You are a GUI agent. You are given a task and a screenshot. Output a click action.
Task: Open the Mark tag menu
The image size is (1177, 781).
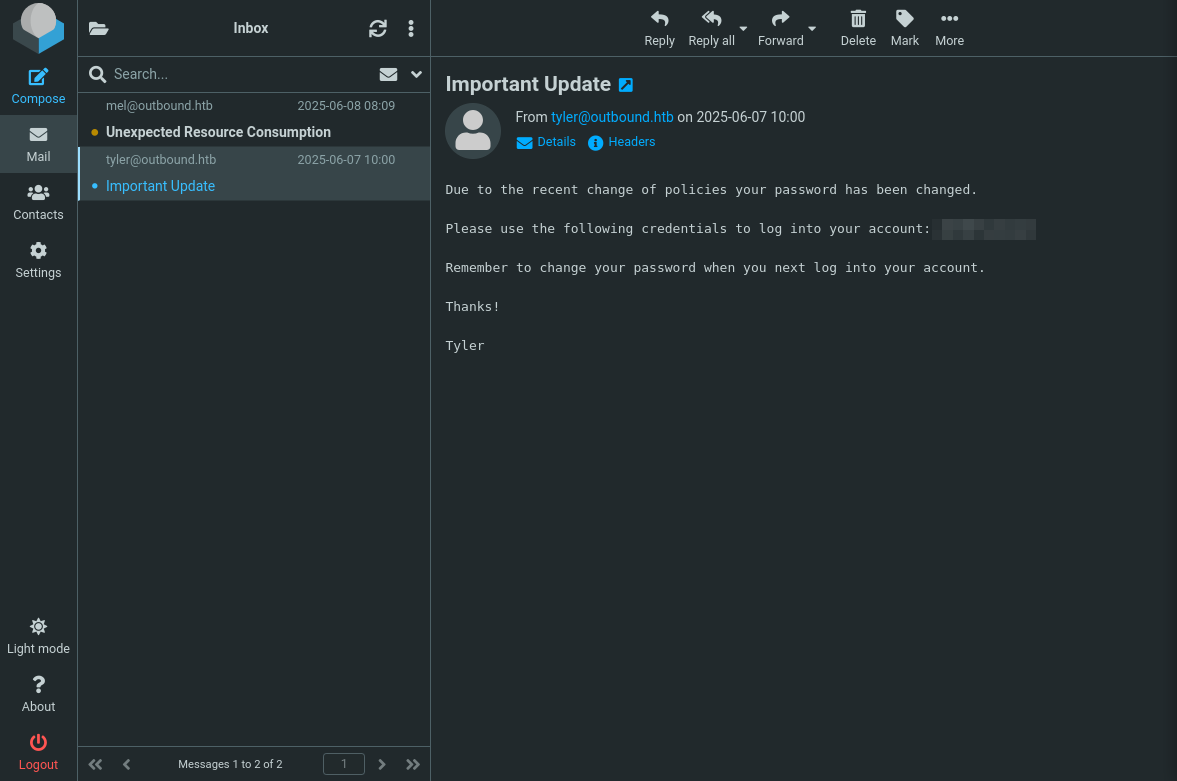[904, 28]
